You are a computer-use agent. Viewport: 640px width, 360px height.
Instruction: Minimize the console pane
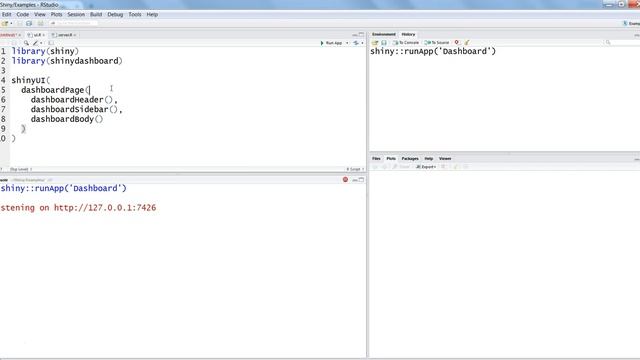point(355,180)
